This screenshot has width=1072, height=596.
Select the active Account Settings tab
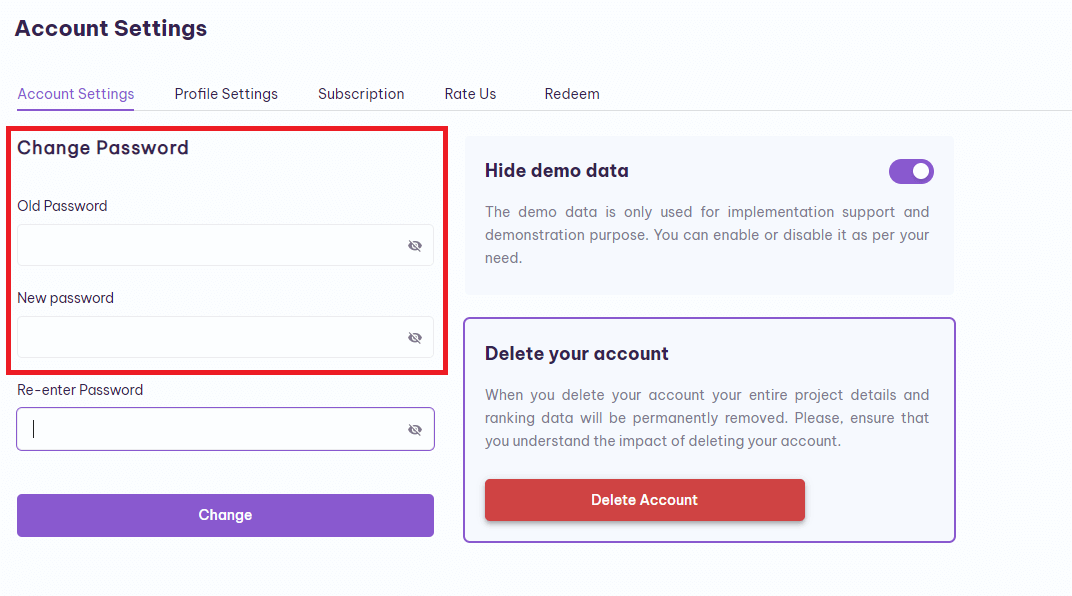76,94
